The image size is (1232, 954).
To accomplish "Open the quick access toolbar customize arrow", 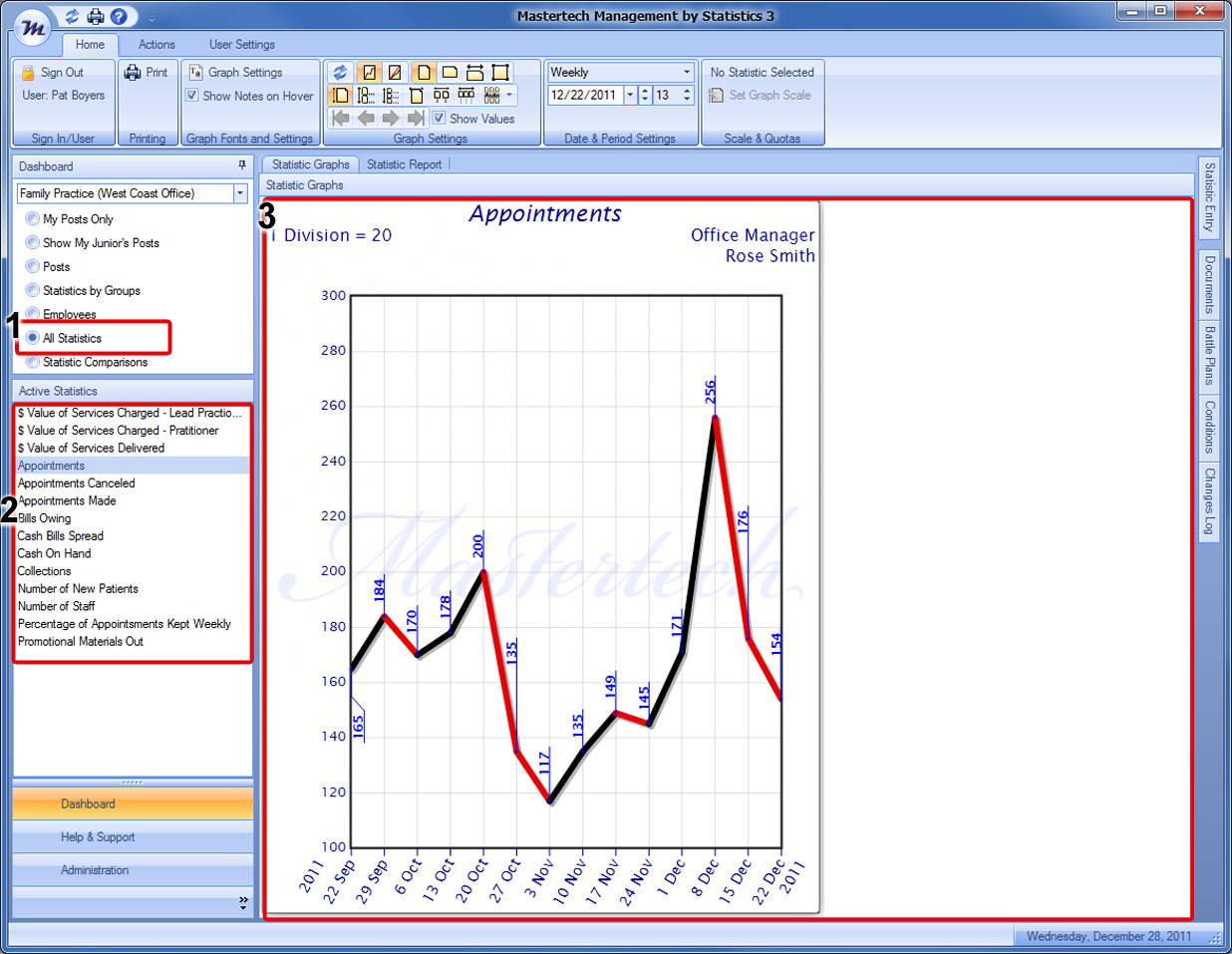I will (x=152, y=18).
